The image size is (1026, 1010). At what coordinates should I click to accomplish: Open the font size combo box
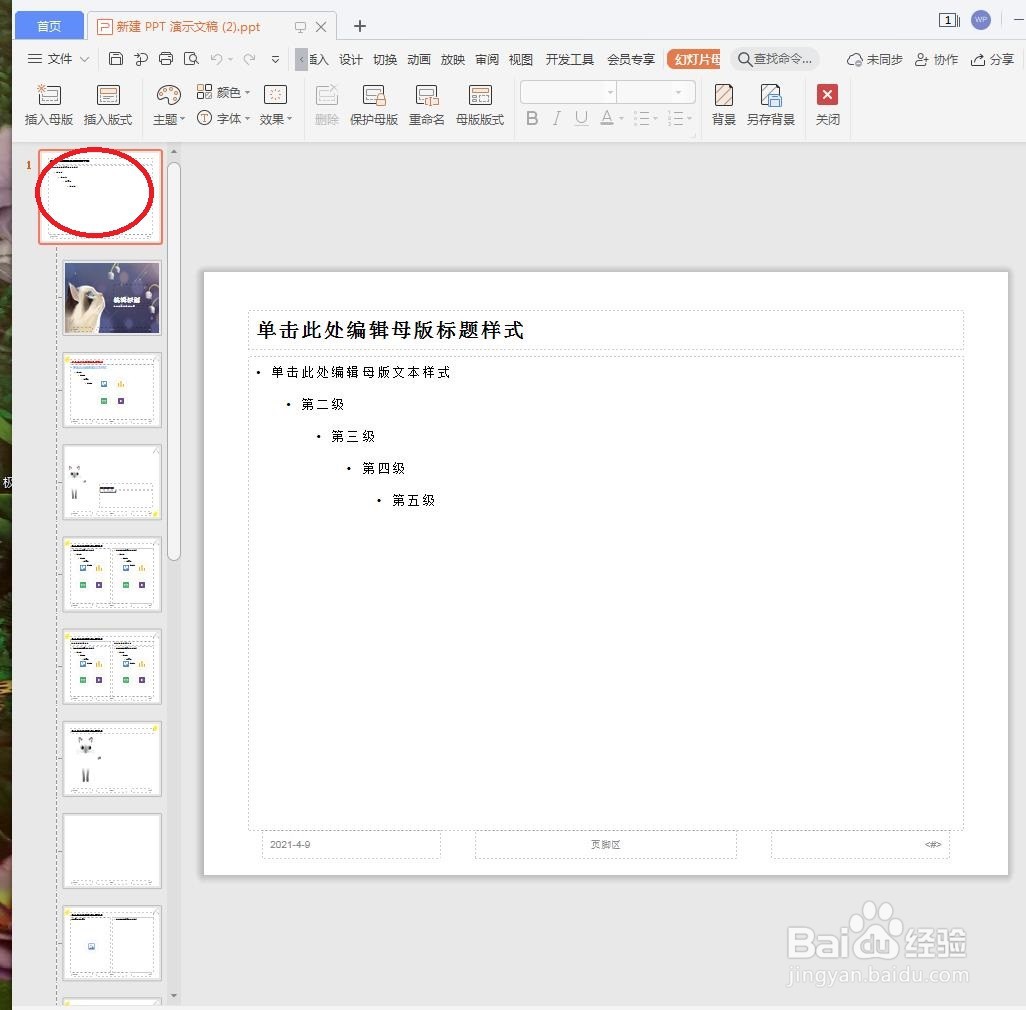click(x=656, y=92)
